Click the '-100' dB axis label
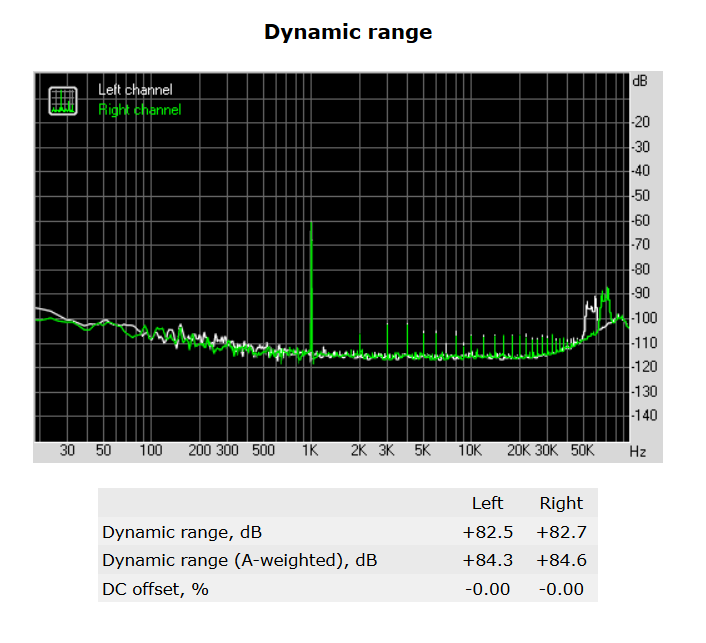The height and width of the screenshot is (643, 706). pos(644,318)
